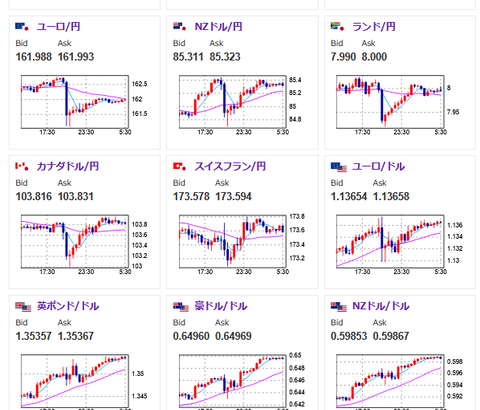480x410 pixels.
Task: Select the ユーロ/円 candlestick chart thumbnail
Action: coord(76,105)
